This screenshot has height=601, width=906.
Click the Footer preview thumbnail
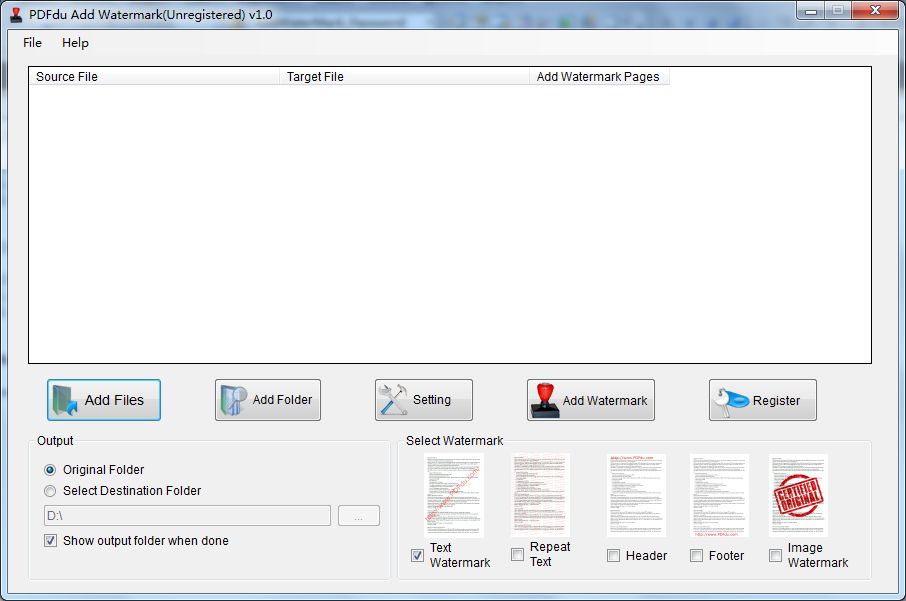tap(719, 495)
